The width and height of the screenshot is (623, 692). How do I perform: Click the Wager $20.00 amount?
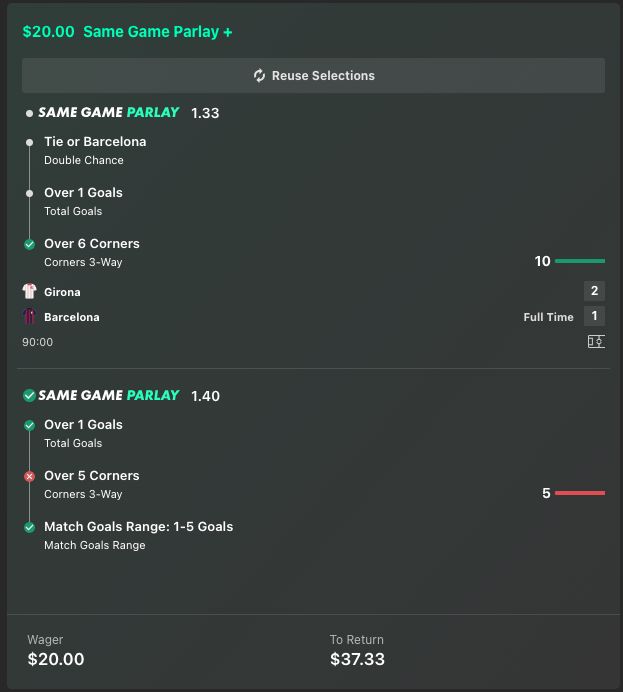pyautogui.click(x=56, y=659)
